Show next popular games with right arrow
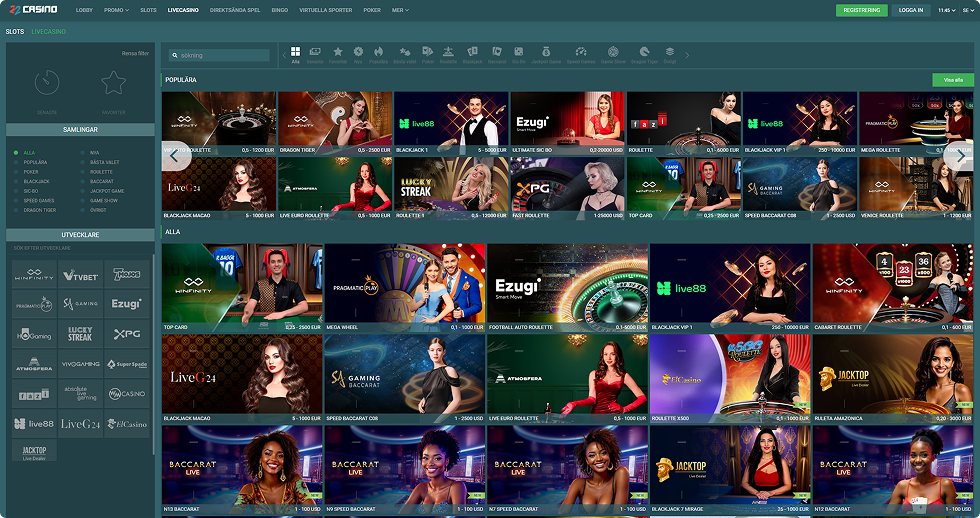The width and height of the screenshot is (980, 518). 961,156
